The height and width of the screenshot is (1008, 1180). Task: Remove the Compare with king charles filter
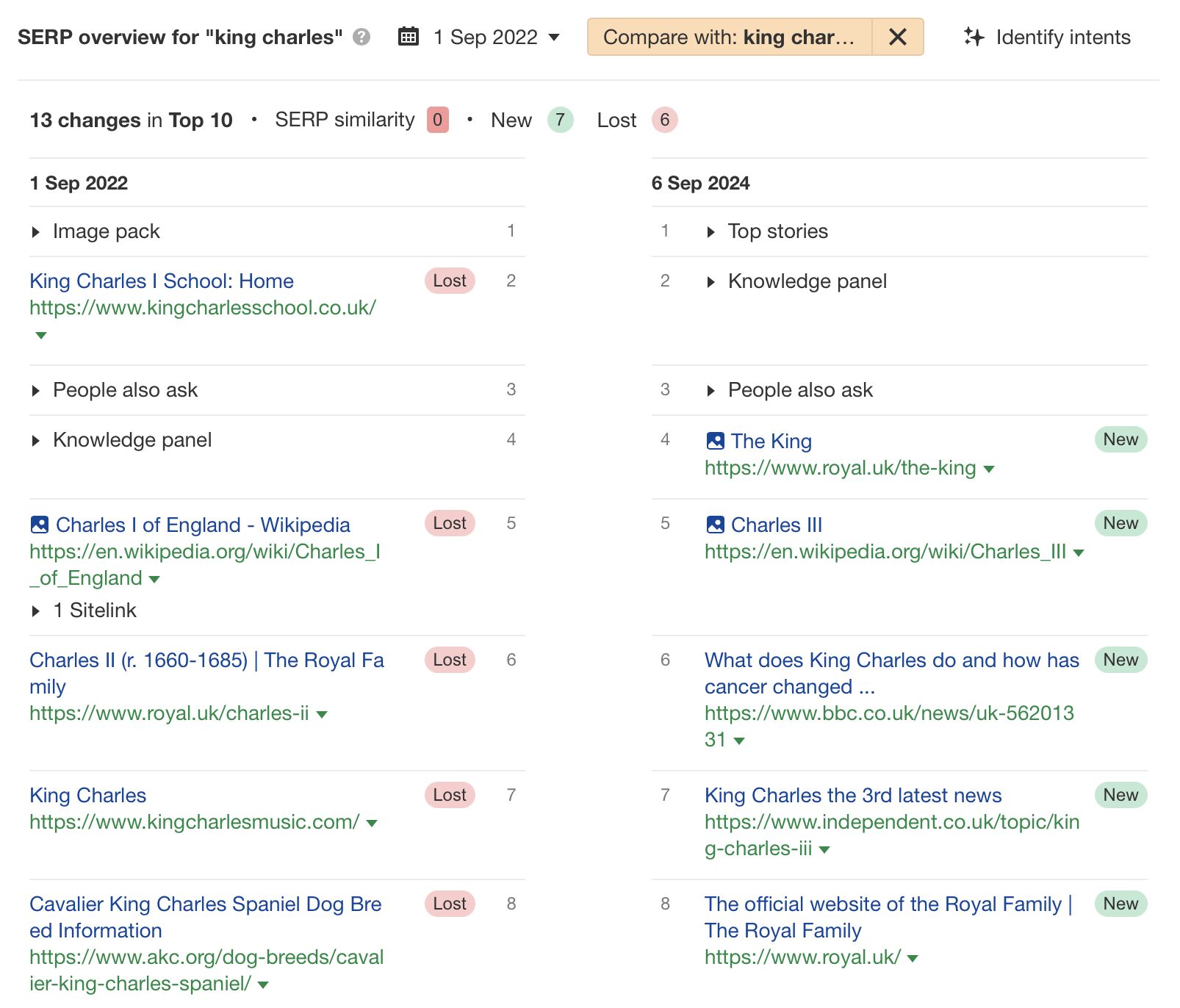point(897,37)
